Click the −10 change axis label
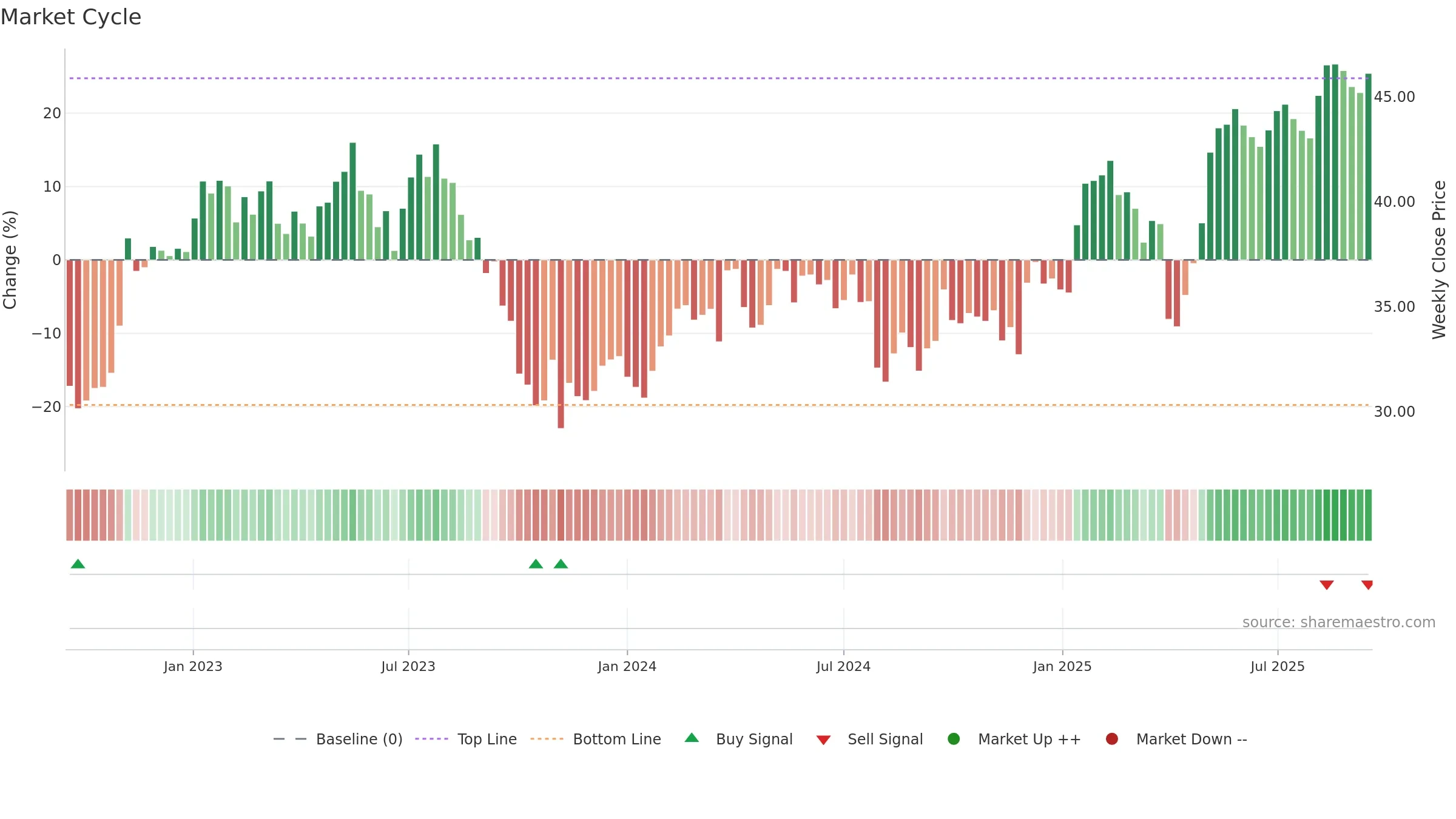This screenshot has height=819, width=1456. point(47,334)
